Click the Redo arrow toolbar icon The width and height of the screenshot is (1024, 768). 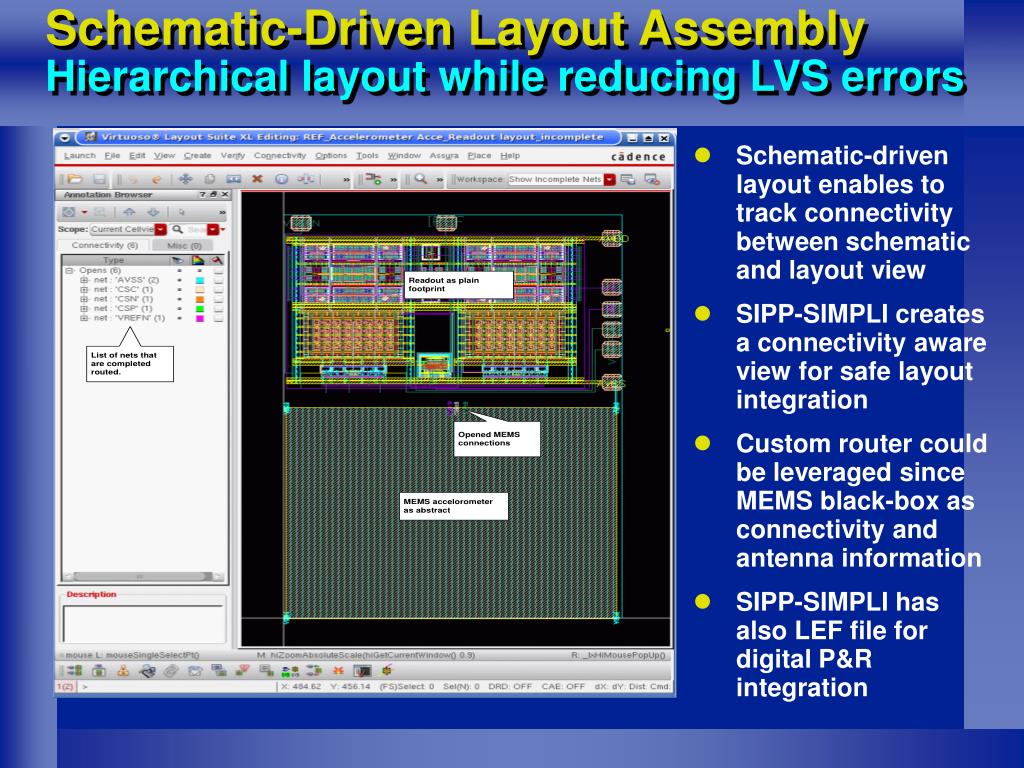tap(157, 179)
